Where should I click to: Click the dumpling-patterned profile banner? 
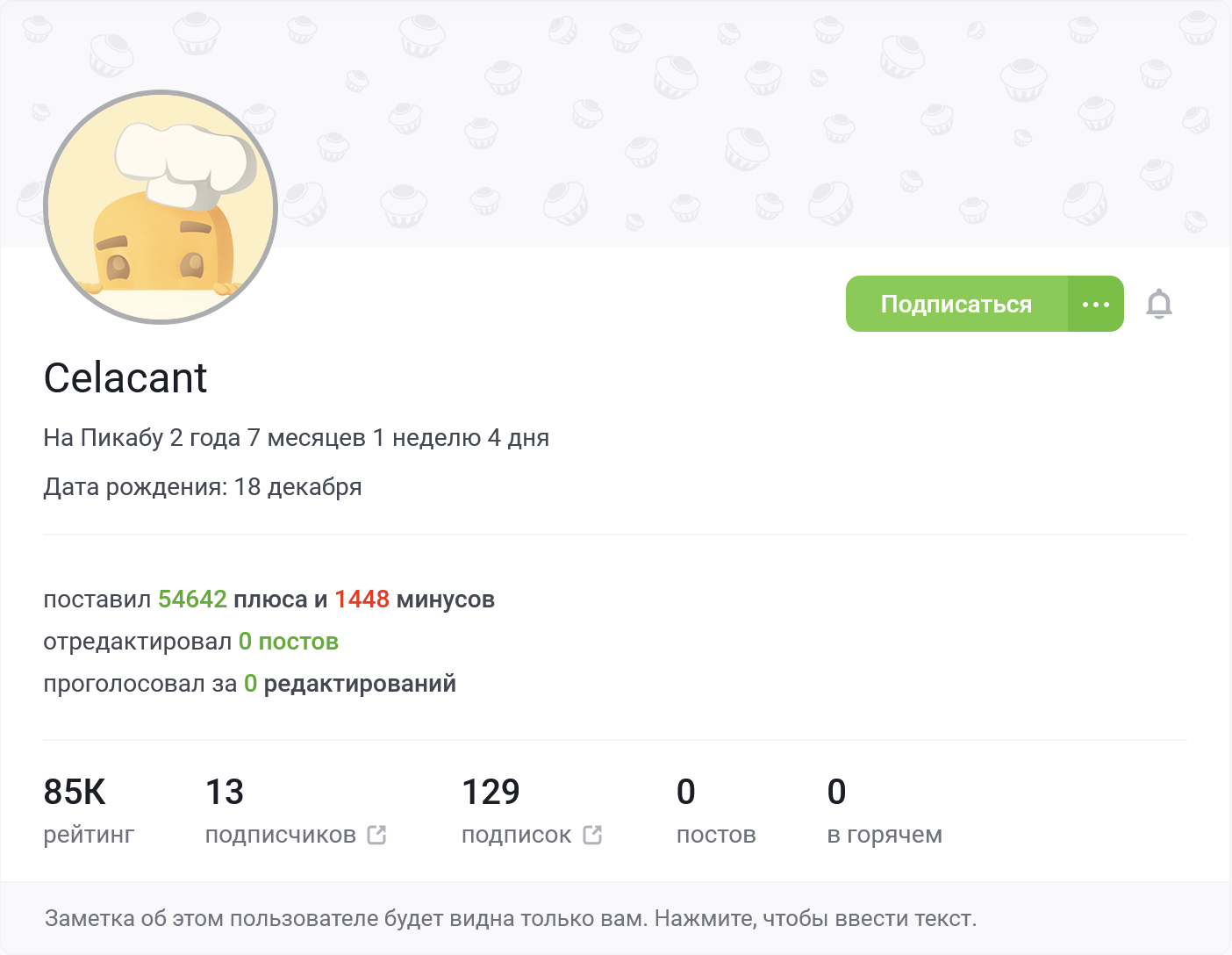click(x=702, y=123)
